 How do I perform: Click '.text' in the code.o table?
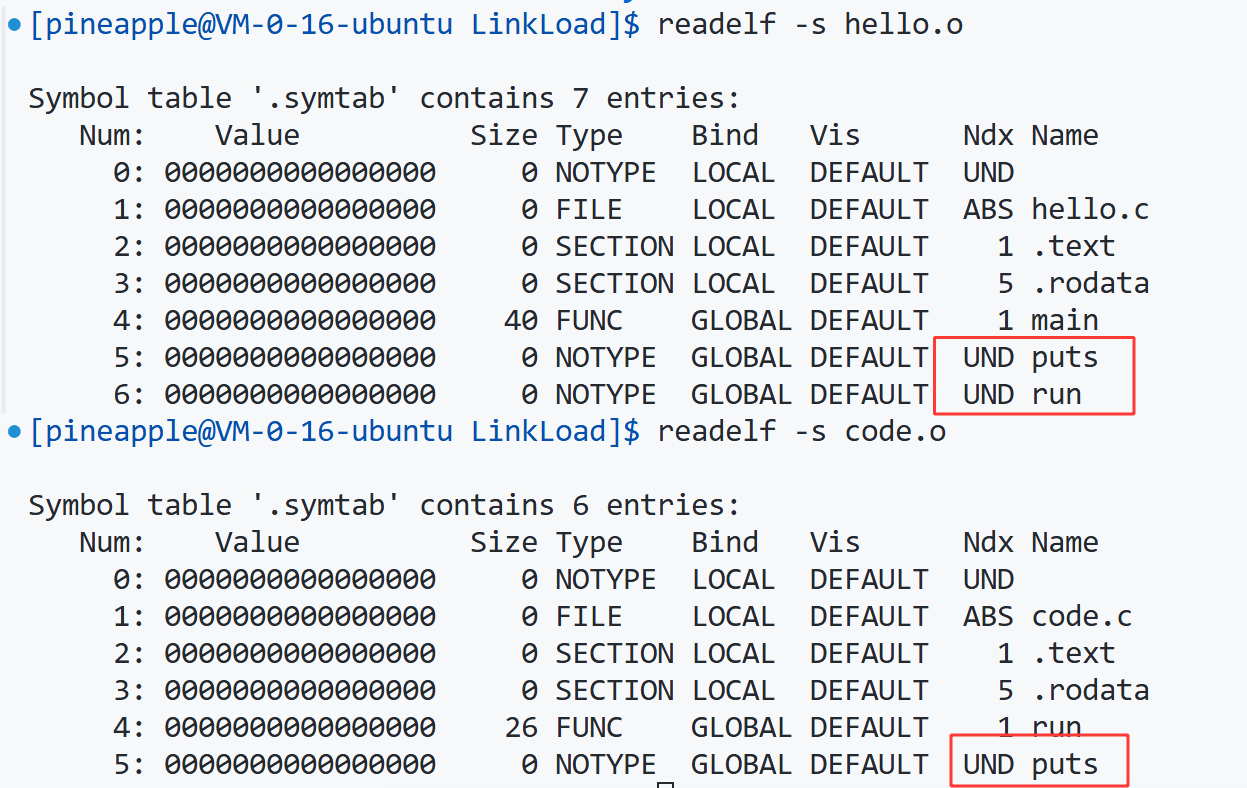pyautogui.click(x=1073, y=654)
